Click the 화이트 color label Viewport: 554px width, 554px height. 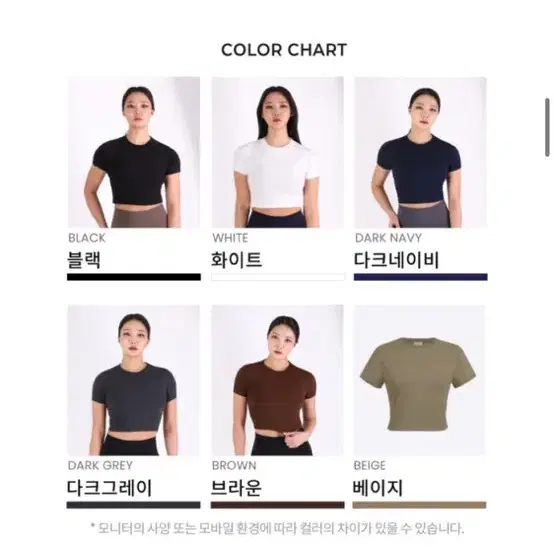click(237, 260)
